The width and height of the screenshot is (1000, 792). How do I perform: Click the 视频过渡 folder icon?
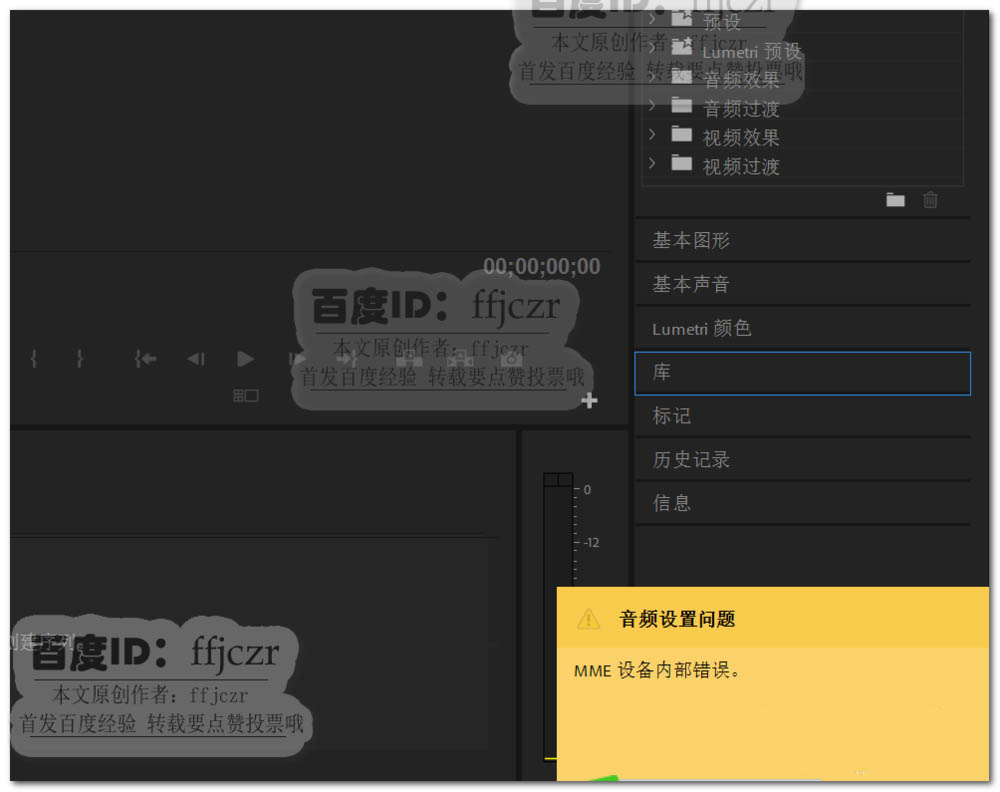pyautogui.click(x=682, y=163)
